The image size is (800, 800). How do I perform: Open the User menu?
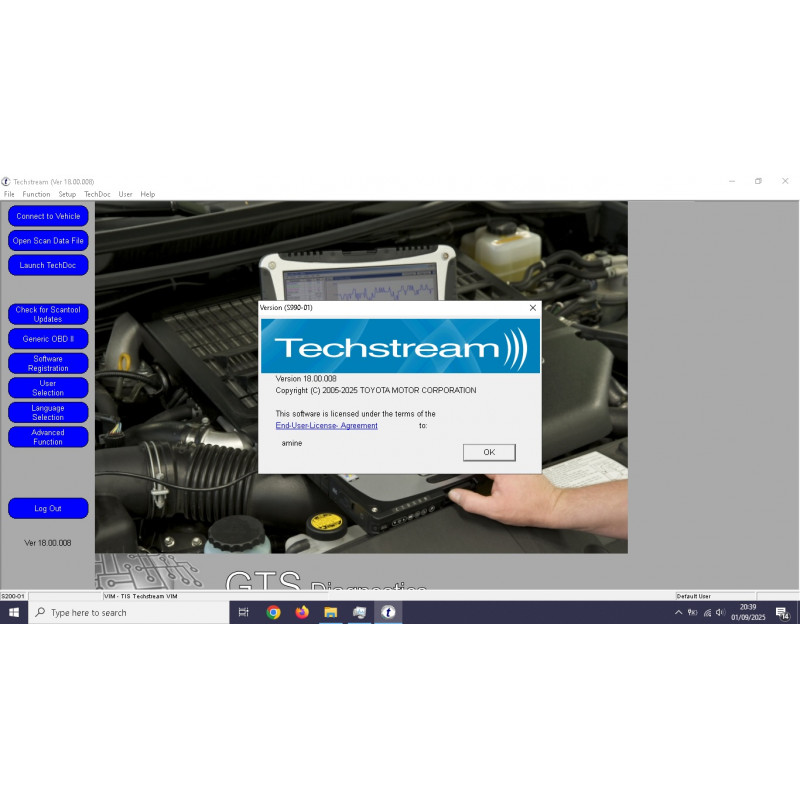tap(126, 194)
